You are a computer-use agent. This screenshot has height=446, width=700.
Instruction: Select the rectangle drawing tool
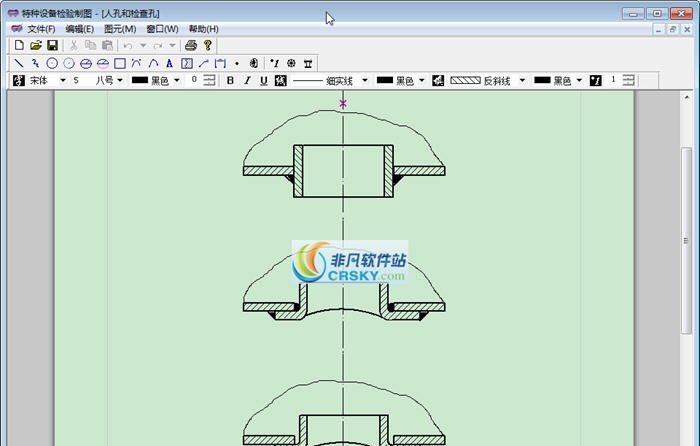tap(119, 63)
